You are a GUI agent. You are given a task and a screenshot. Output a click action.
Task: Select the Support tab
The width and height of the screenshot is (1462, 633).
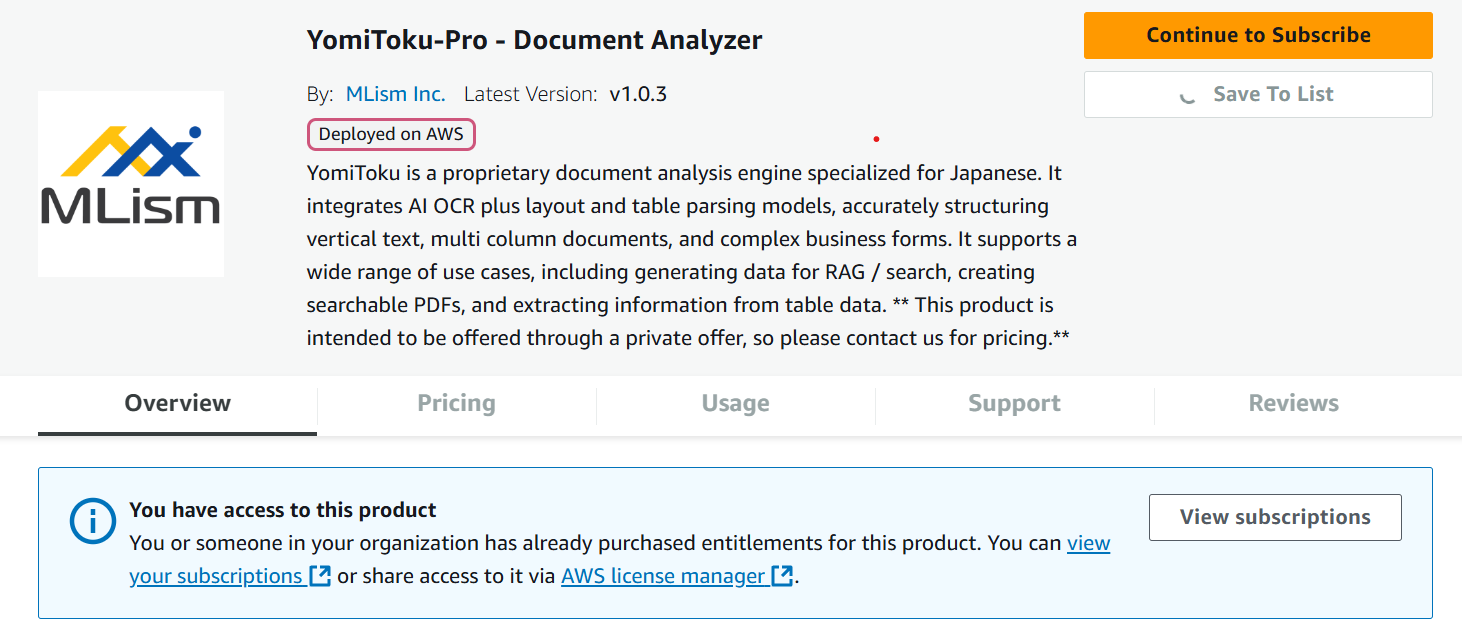(1014, 404)
